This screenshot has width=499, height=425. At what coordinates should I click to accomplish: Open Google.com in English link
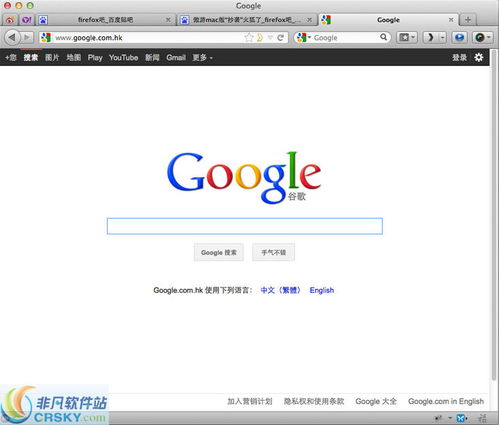446,401
